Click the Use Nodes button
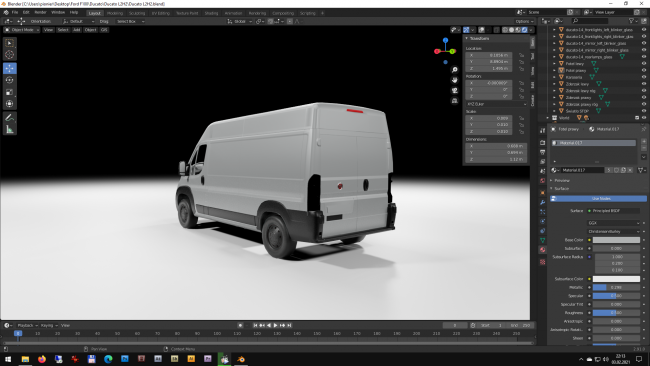Viewport: 650px width, 366px height. point(598,199)
